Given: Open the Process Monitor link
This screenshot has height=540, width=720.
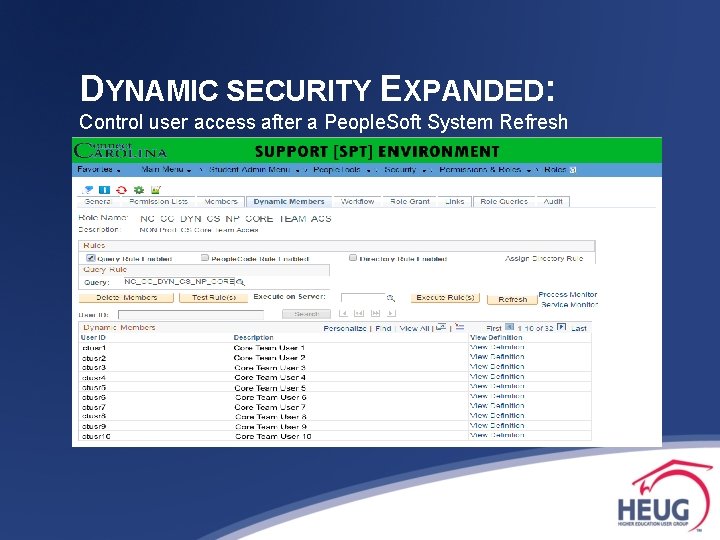Looking at the screenshot, I should click(x=568, y=294).
